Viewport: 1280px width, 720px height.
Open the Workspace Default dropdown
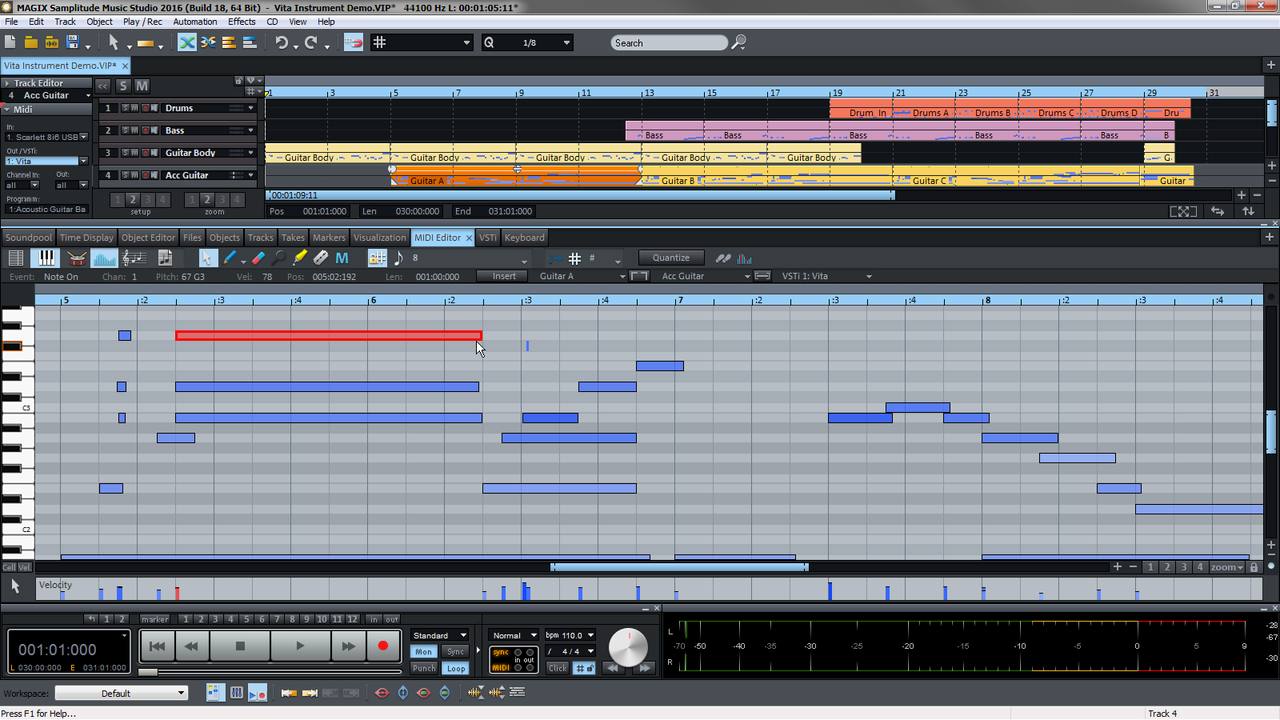(121, 693)
